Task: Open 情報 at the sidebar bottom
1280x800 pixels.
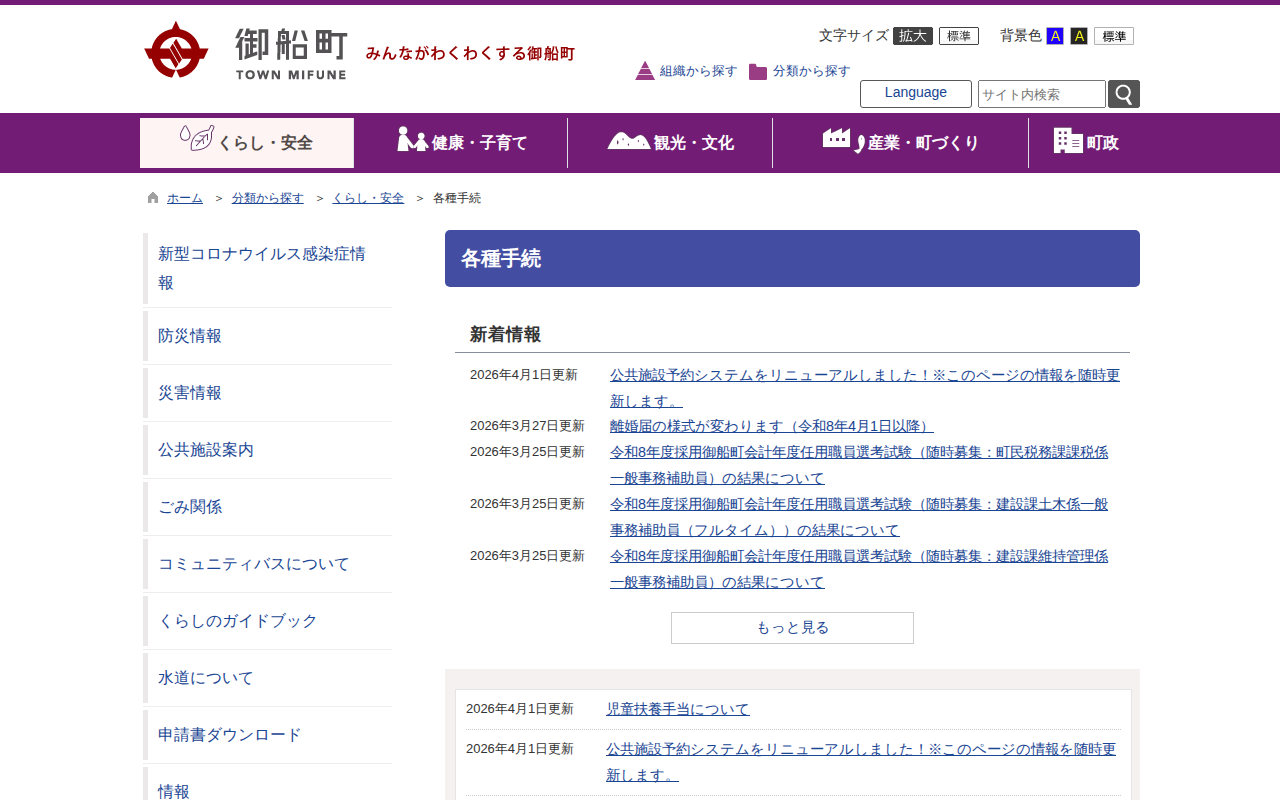Action: 268,785
